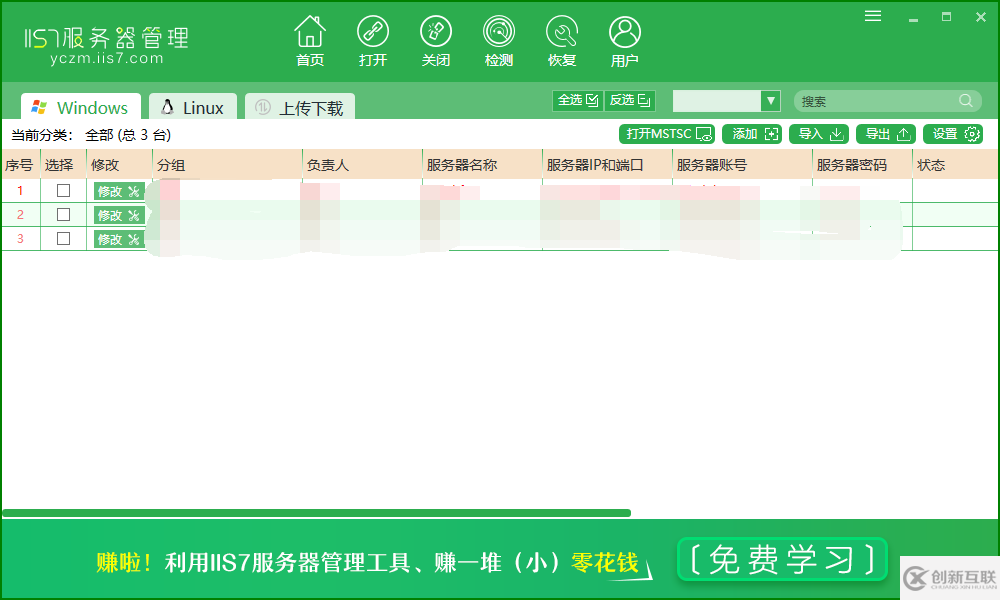Click the magnifier icon in the search bar
Screen dimensions: 1000x600
tap(964, 100)
